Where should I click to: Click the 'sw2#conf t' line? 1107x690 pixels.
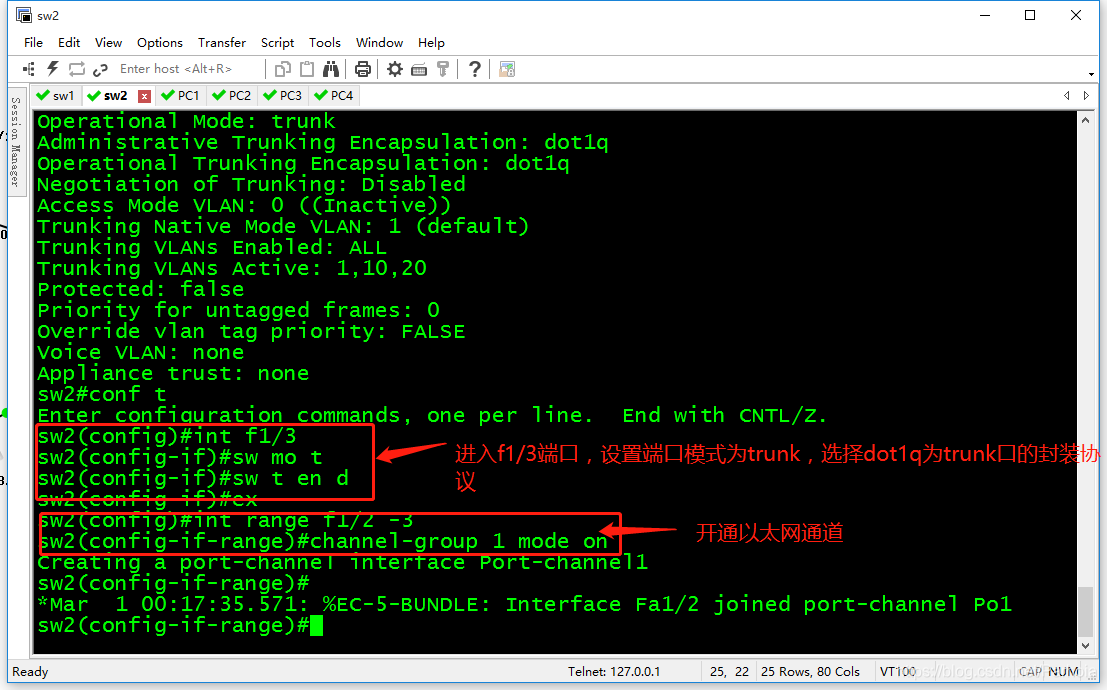tap(102, 394)
